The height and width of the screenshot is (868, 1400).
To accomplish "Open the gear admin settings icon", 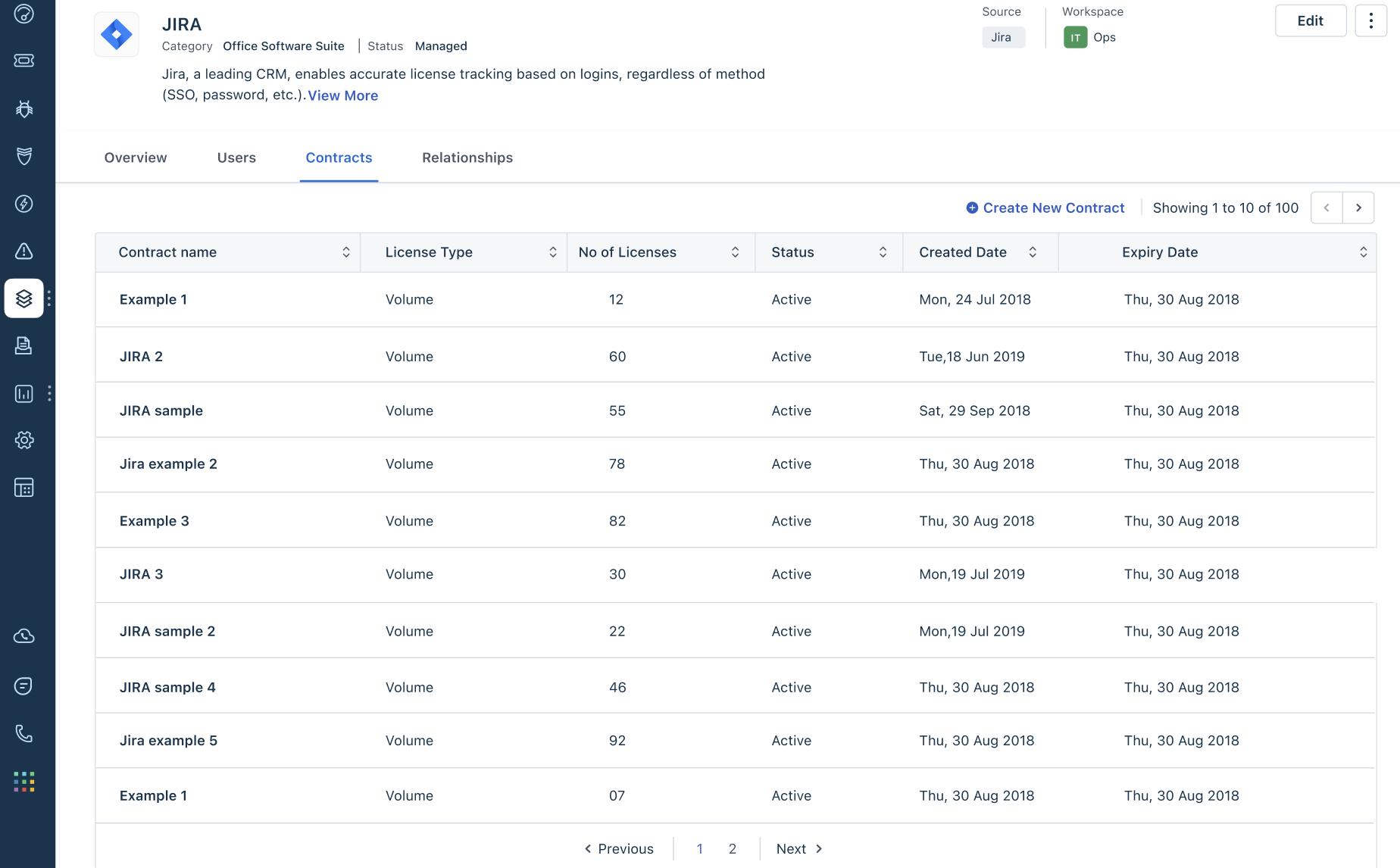I will pos(24,440).
